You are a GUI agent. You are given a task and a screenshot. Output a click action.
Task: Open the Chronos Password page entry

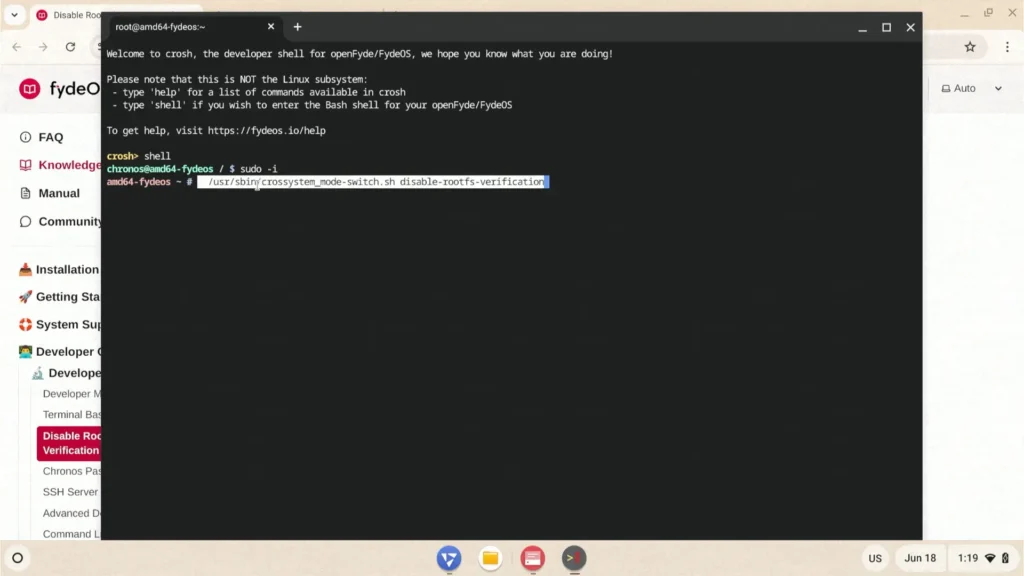72,471
